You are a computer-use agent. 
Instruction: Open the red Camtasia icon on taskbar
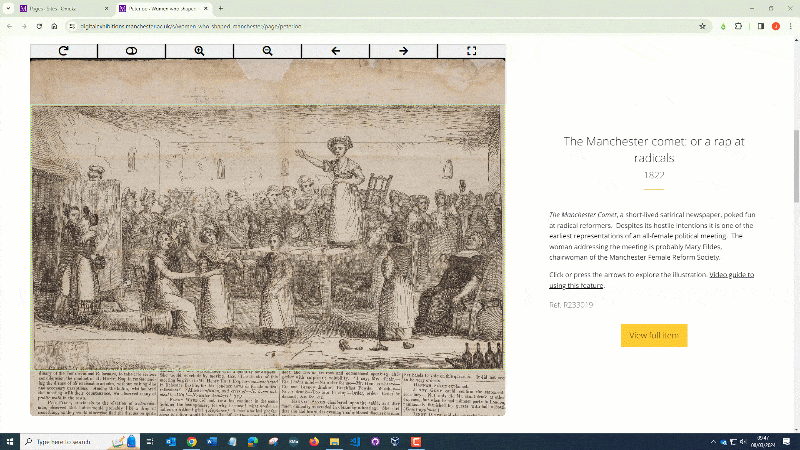pos(416,442)
